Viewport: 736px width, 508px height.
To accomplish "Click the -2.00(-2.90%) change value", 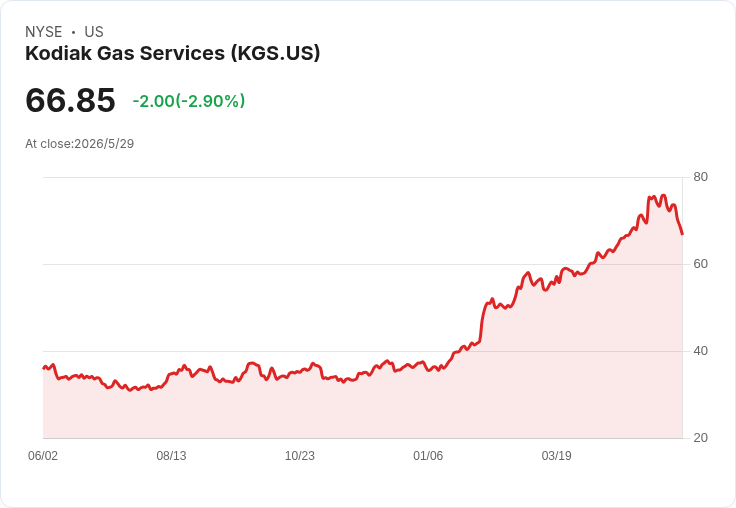I will click(189, 101).
